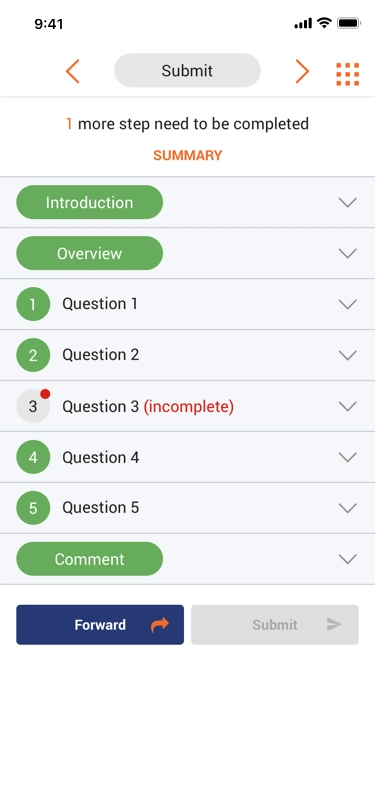Expand the Question 5 chevron
The height and width of the screenshot is (812, 375).
348,508
